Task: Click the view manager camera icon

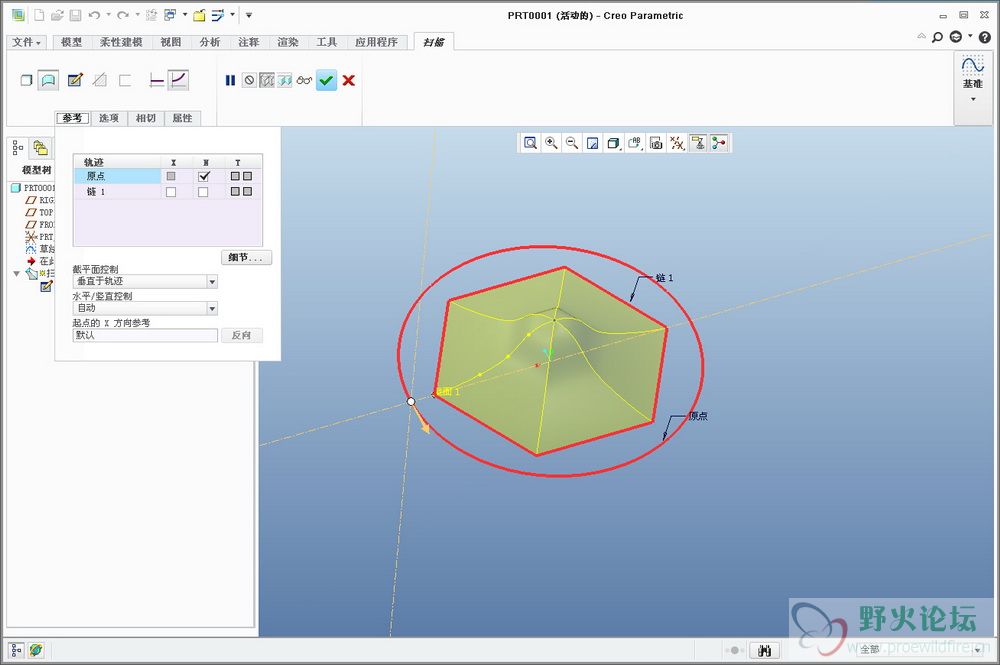Action: pos(656,143)
